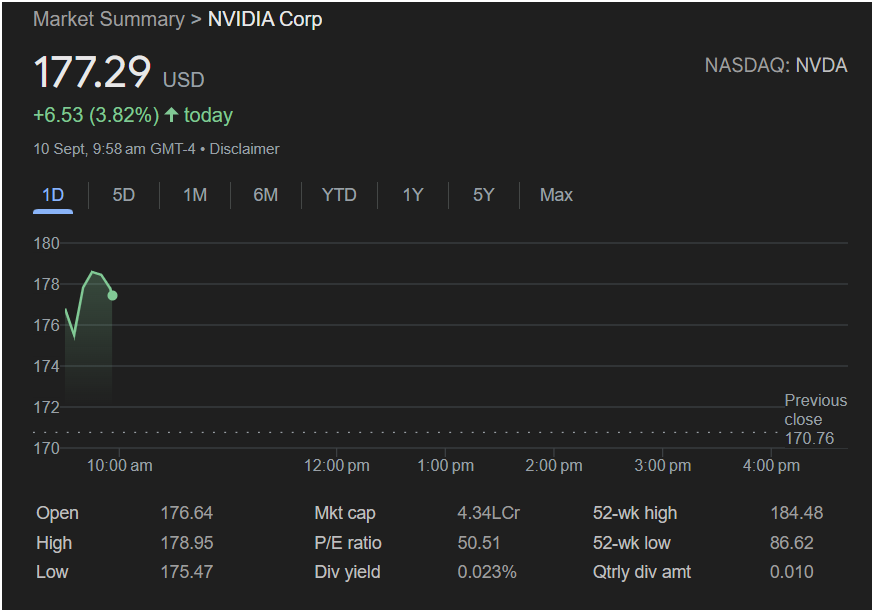This screenshot has height=612, width=874.
Task: Click the green price marker dot on chart
Action: click(x=112, y=295)
